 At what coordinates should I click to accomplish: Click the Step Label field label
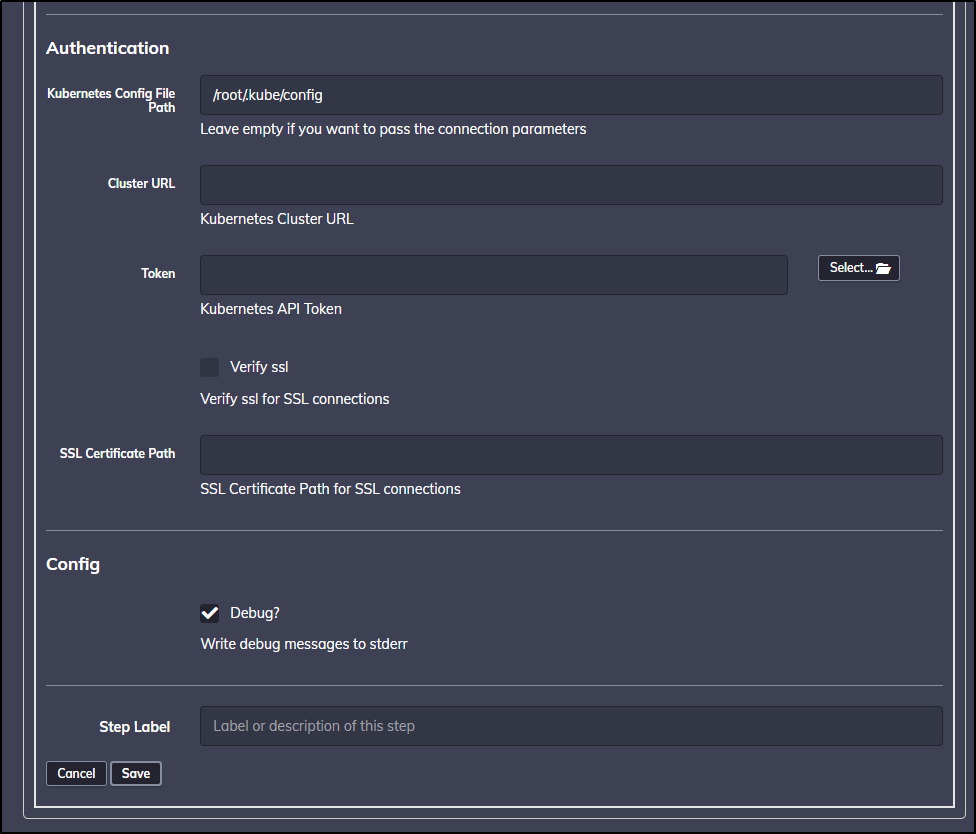134,727
